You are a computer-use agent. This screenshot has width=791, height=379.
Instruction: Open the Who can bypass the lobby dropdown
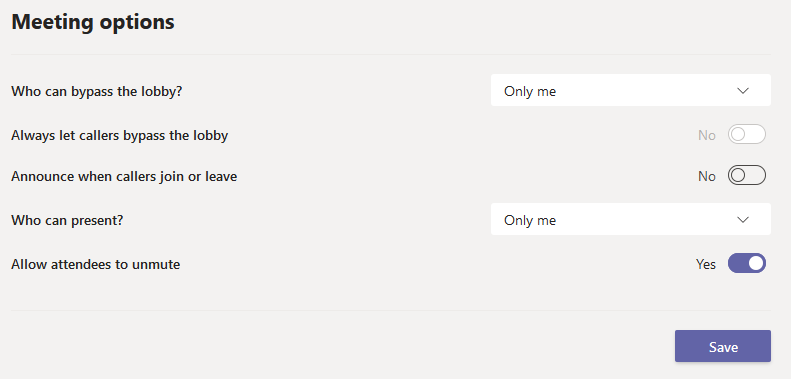pos(631,90)
